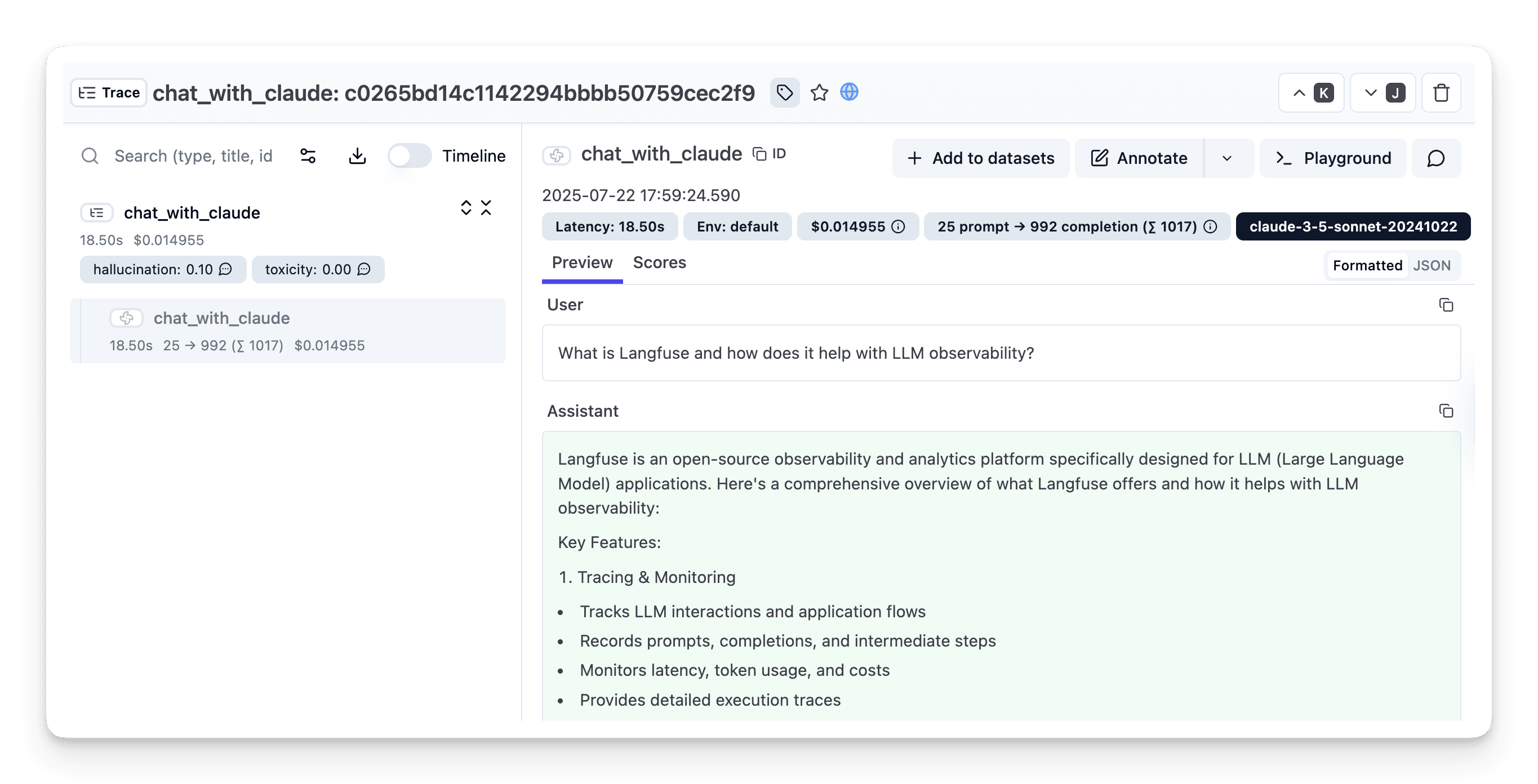The image size is (1538, 784).
Task: Open the filter settings icon near search
Action: pos(308,156)
